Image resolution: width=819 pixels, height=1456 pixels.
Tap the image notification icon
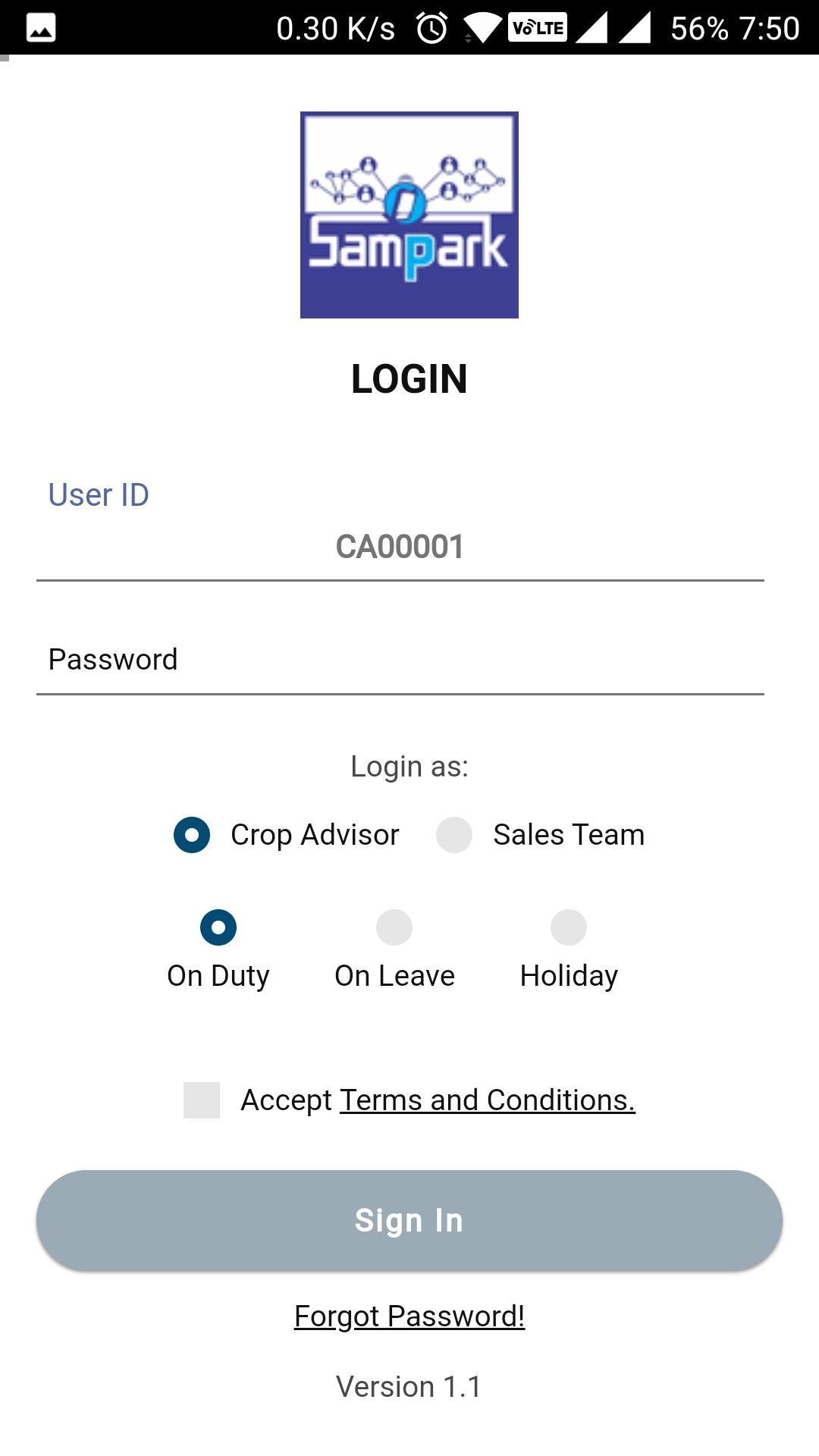click(41, 29)
